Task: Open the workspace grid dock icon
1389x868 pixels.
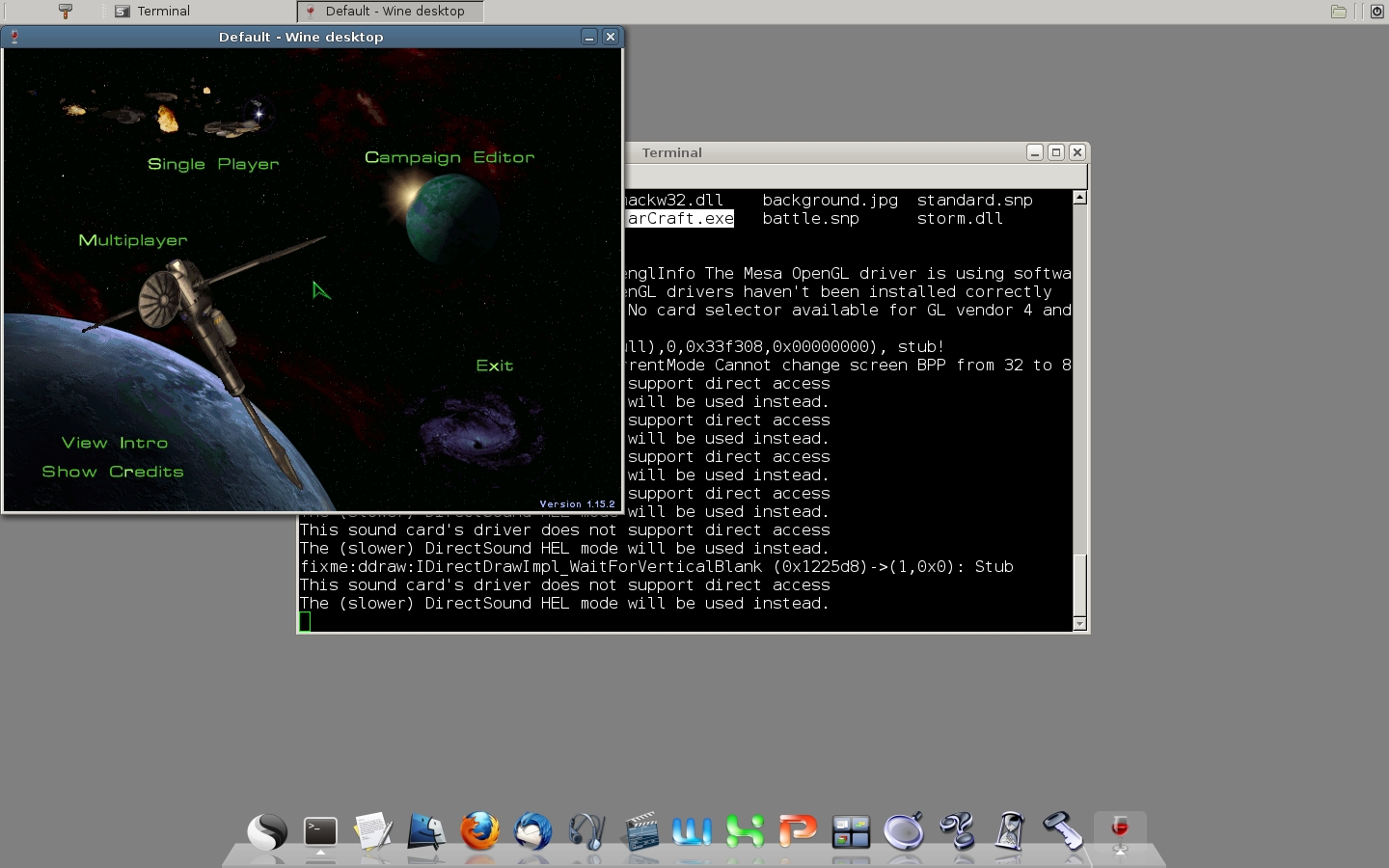Action: pos(851,831)
